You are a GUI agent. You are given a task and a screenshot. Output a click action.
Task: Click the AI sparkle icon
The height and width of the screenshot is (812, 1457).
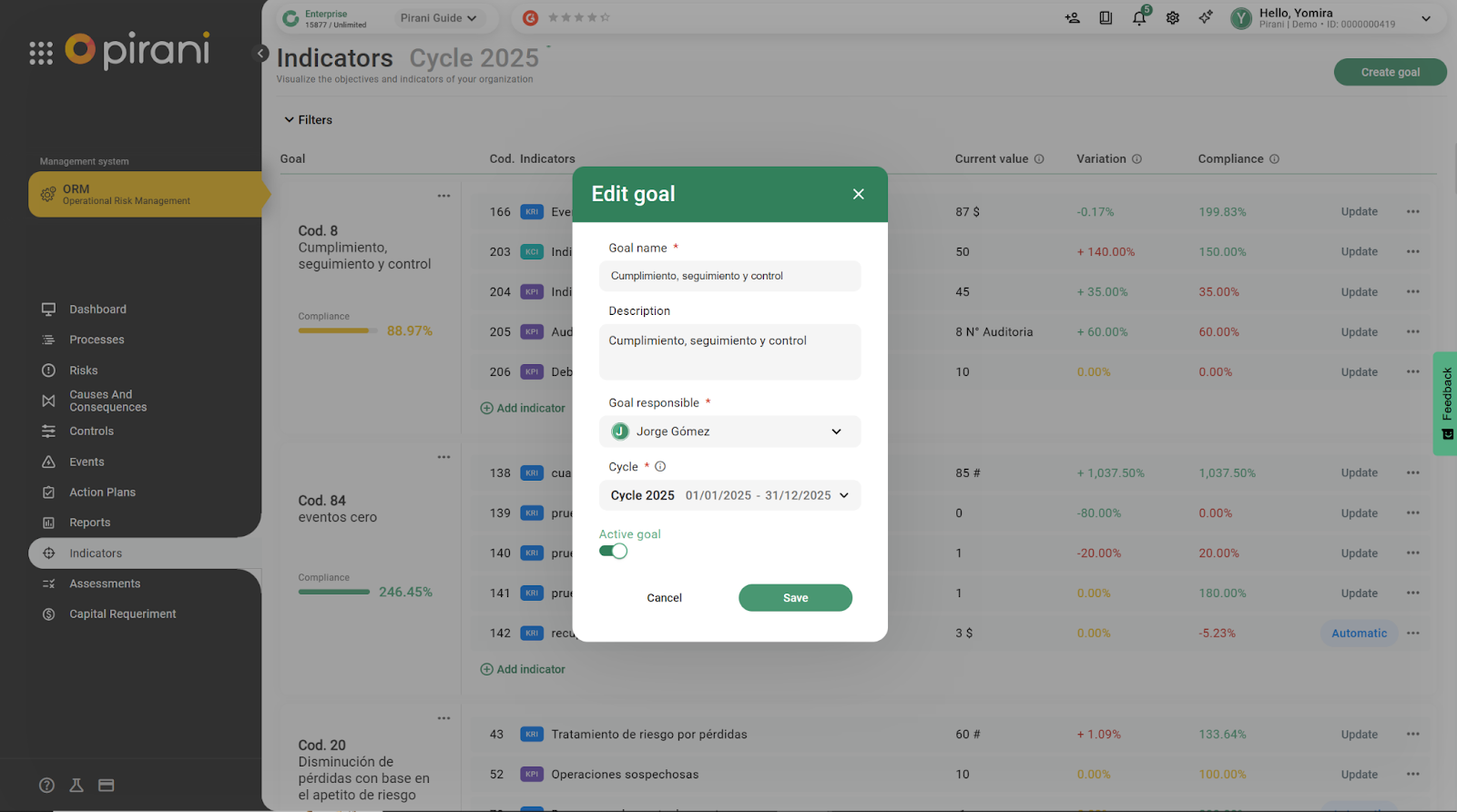pos(1206,18)
